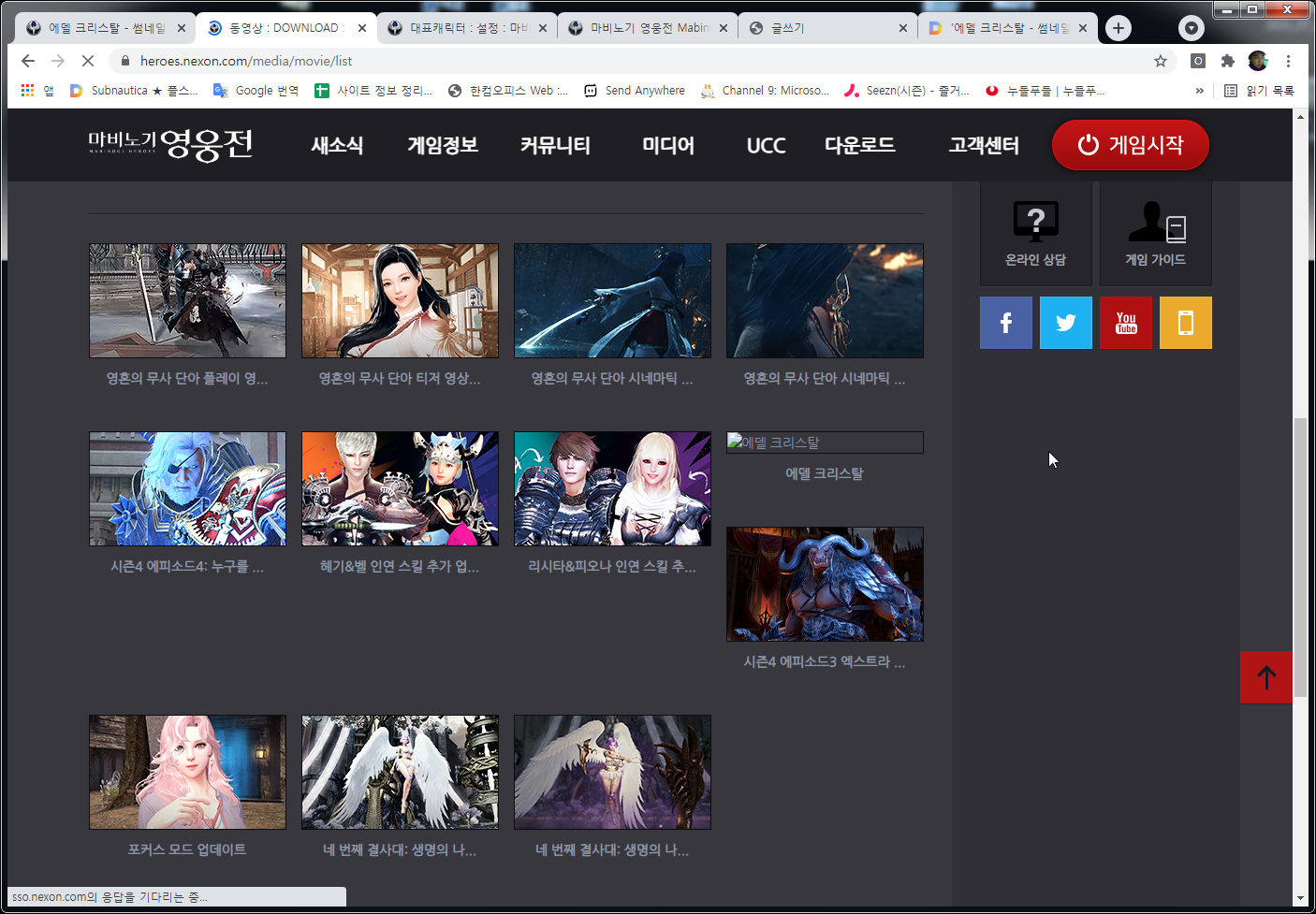
Task: Open the extensions puzzle icon
Action: (1228, 61)
